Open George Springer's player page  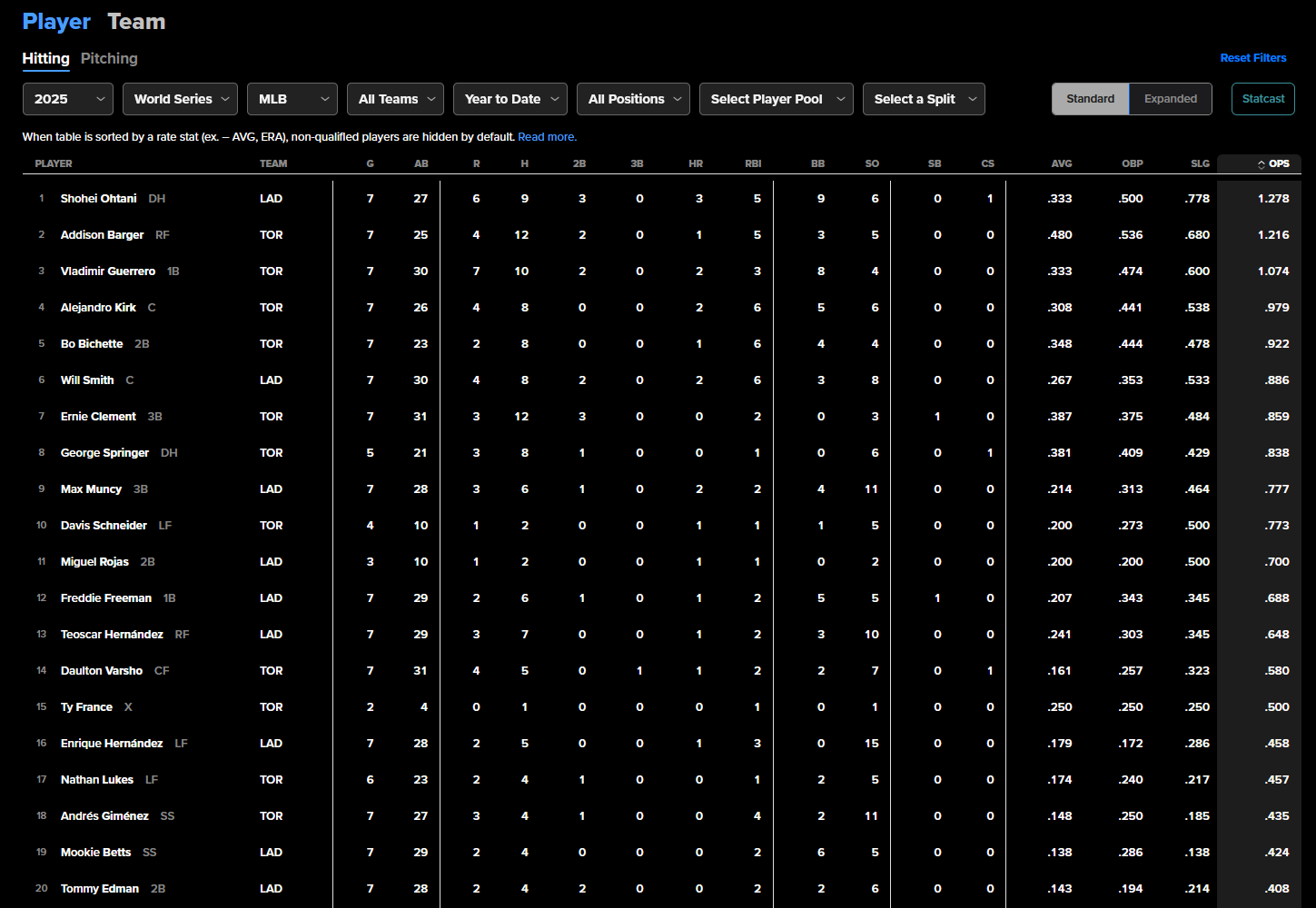(104, 453)
